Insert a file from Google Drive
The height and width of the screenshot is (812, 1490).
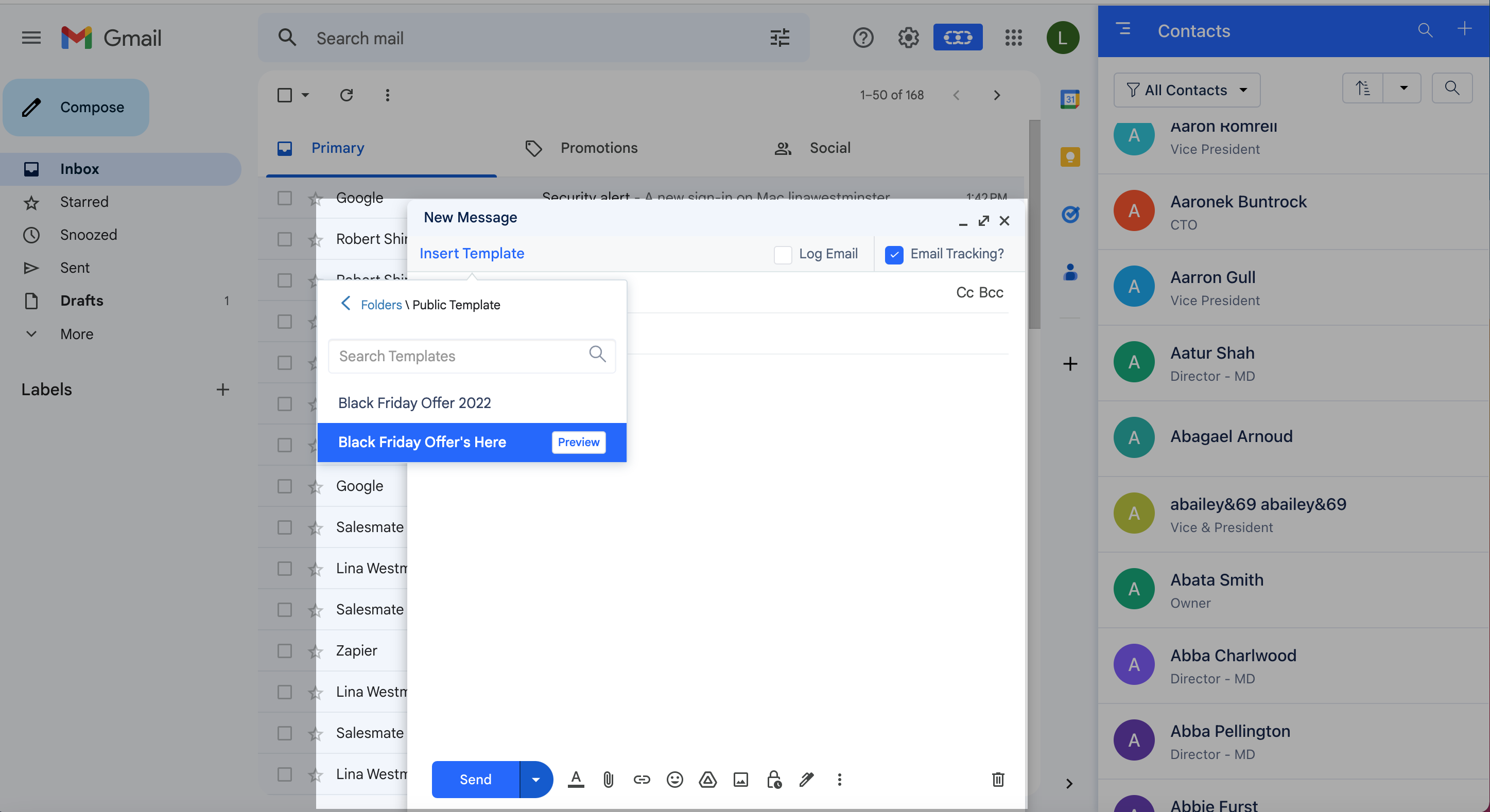tap(707, 780)
